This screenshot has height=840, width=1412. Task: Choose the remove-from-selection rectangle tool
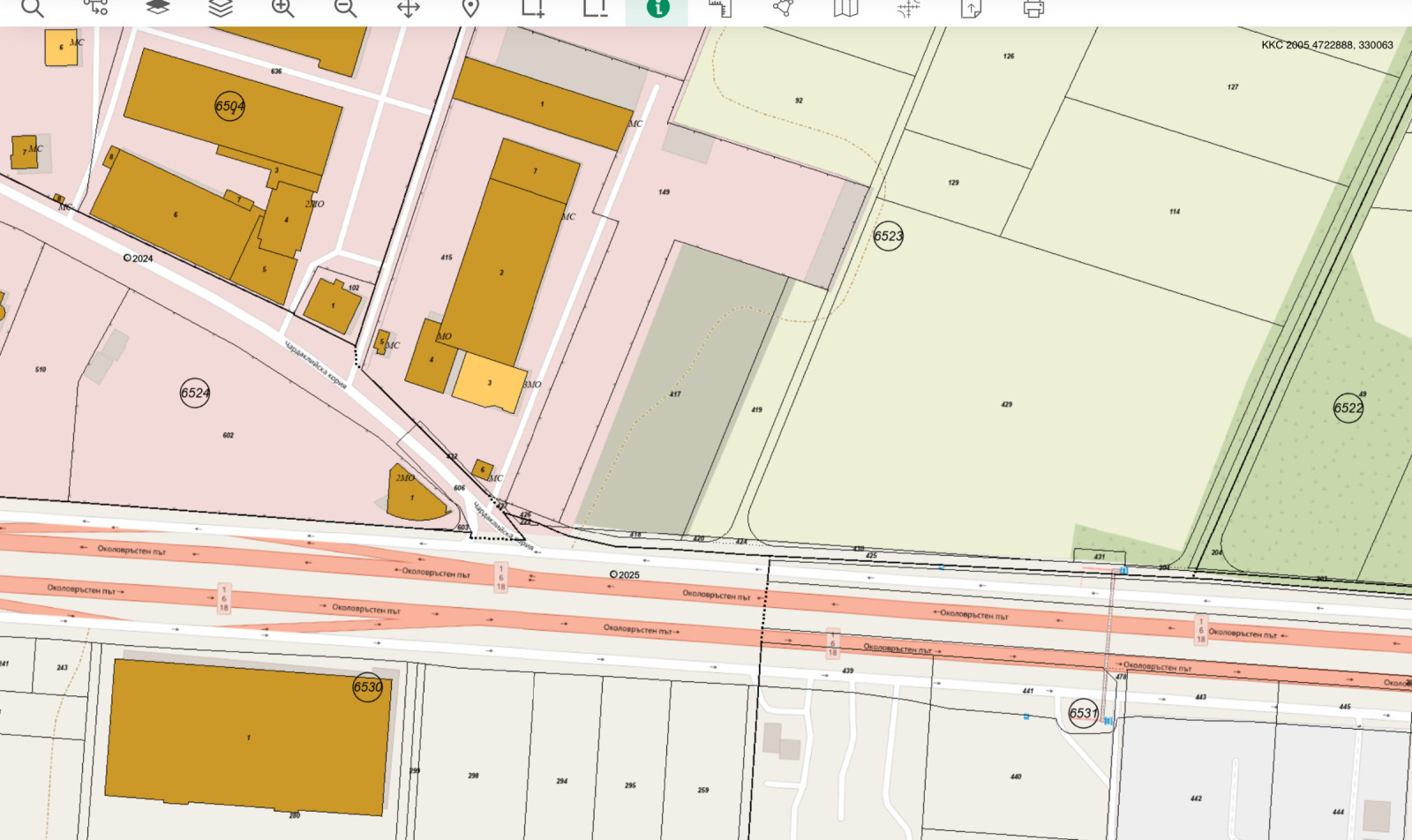pyautogui.click(x=596, y=8)
